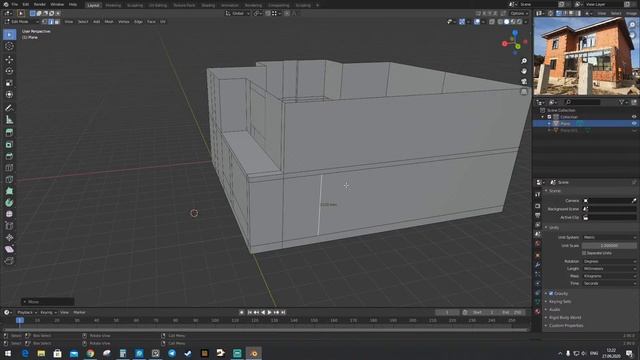Click the viewport pan hand icon

click(x=524, y=71)
